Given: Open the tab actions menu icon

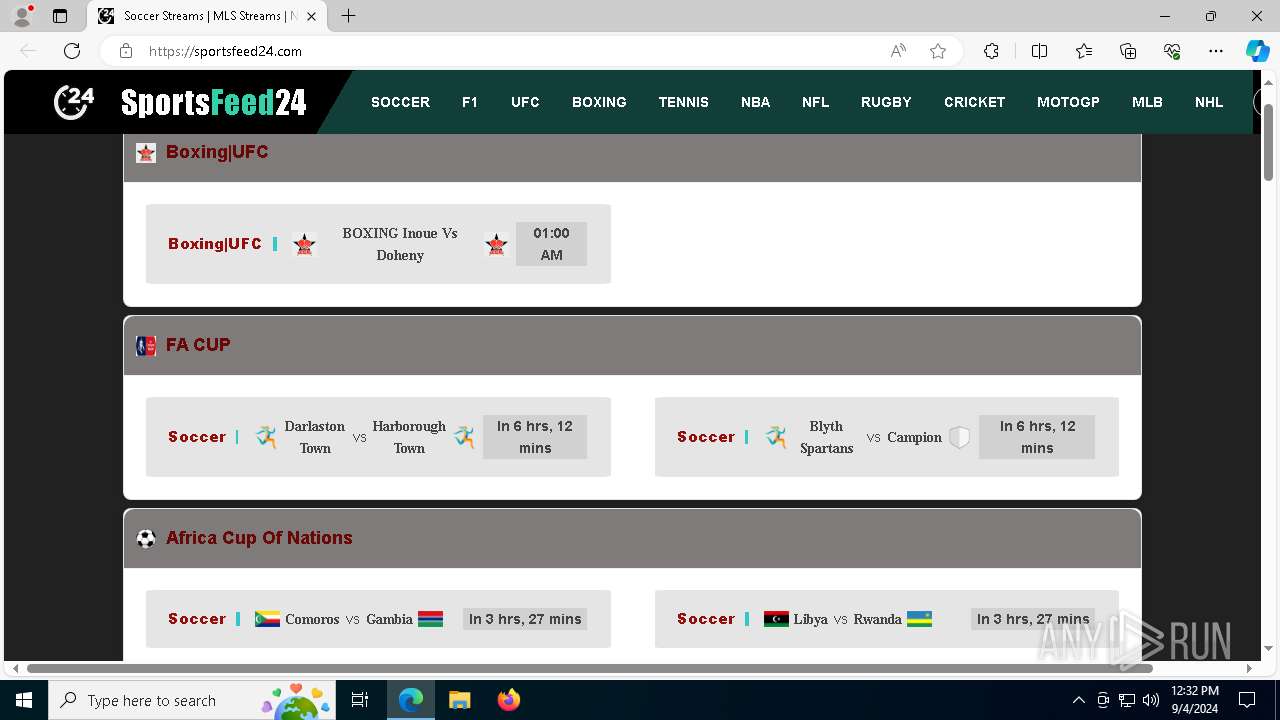Looking at the screenshot, I should [x=60, y=16].
